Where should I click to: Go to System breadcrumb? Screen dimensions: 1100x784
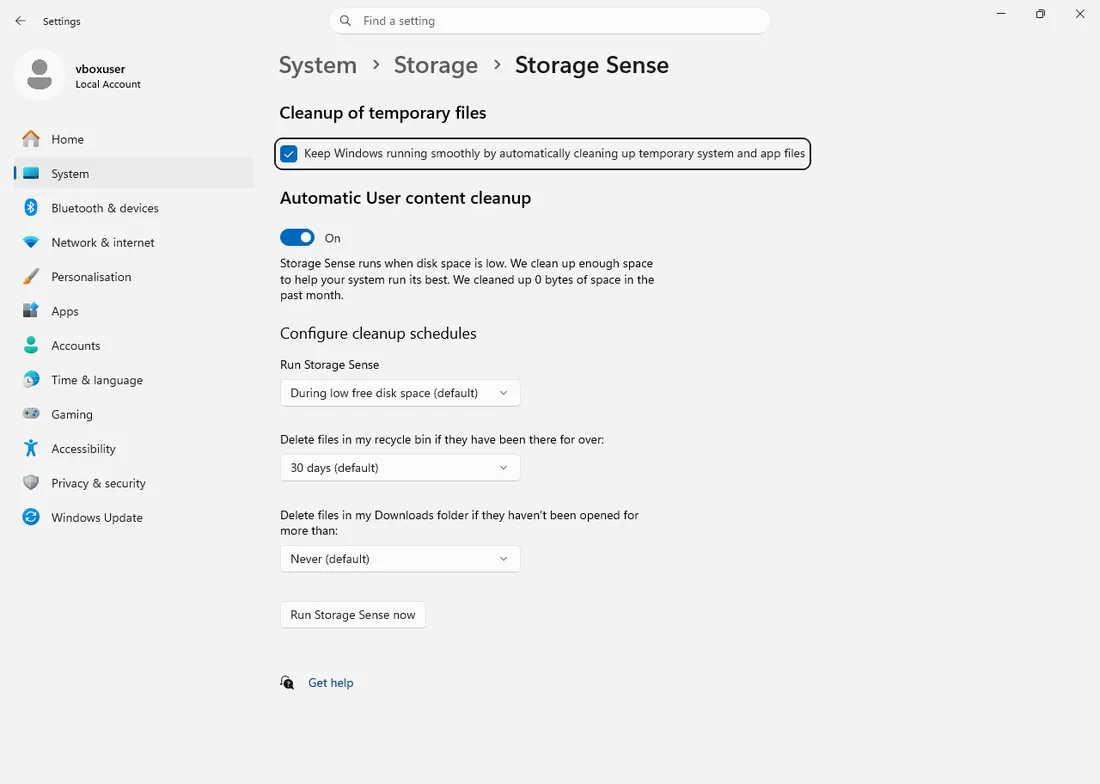tap(318, 65)
